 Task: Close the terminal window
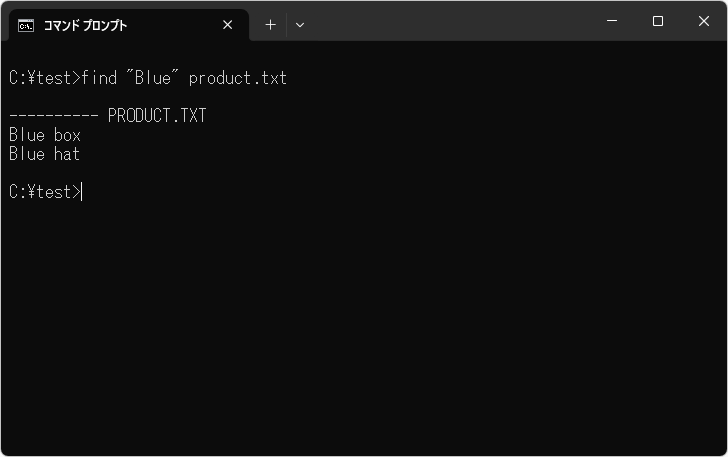pos(703,21)
